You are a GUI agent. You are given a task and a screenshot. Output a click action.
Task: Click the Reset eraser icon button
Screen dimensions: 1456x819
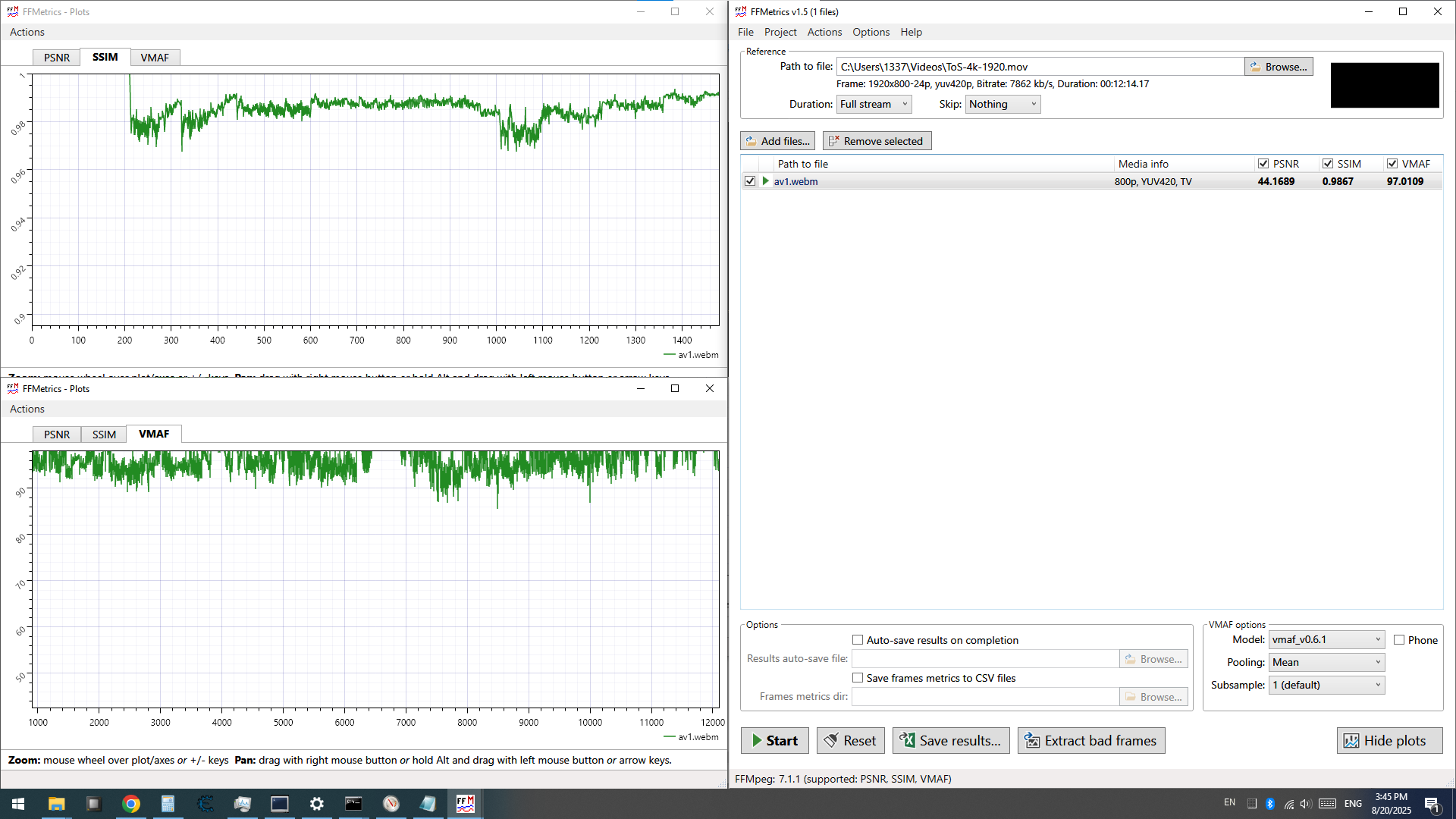tap(850, 741)
